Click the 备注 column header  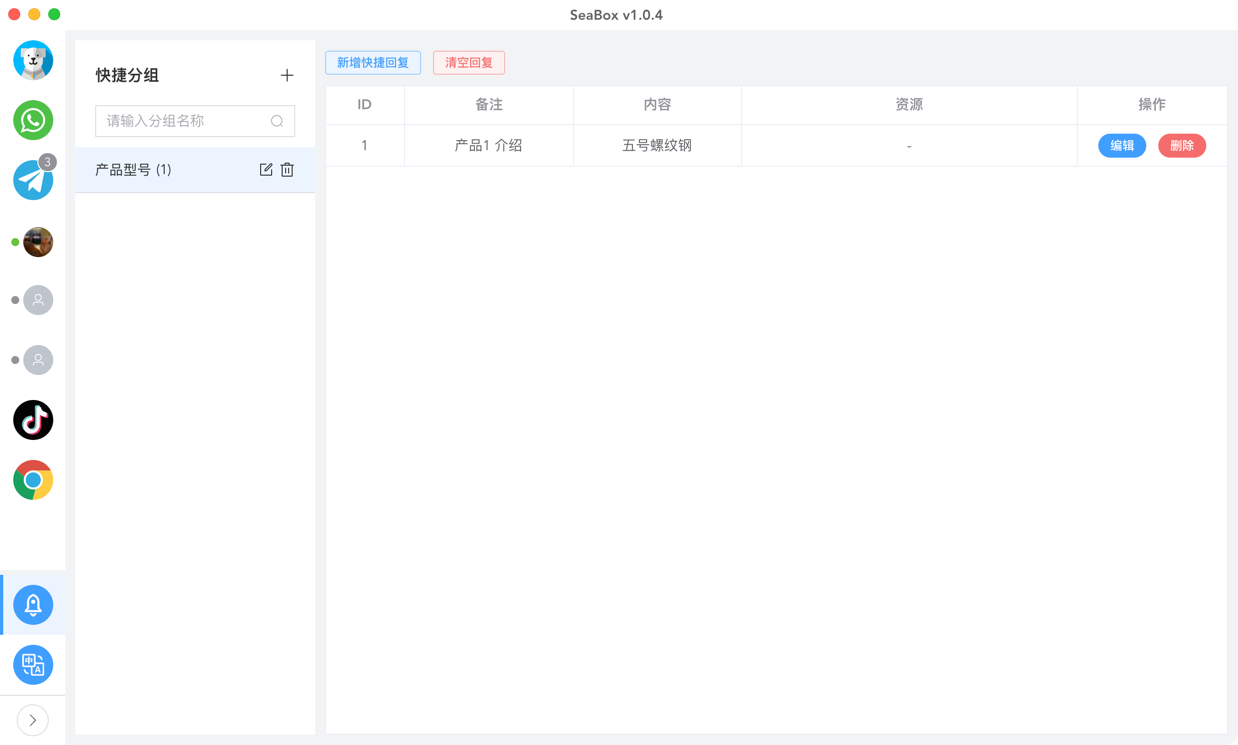pyautogui.click(x=489, y=105)
